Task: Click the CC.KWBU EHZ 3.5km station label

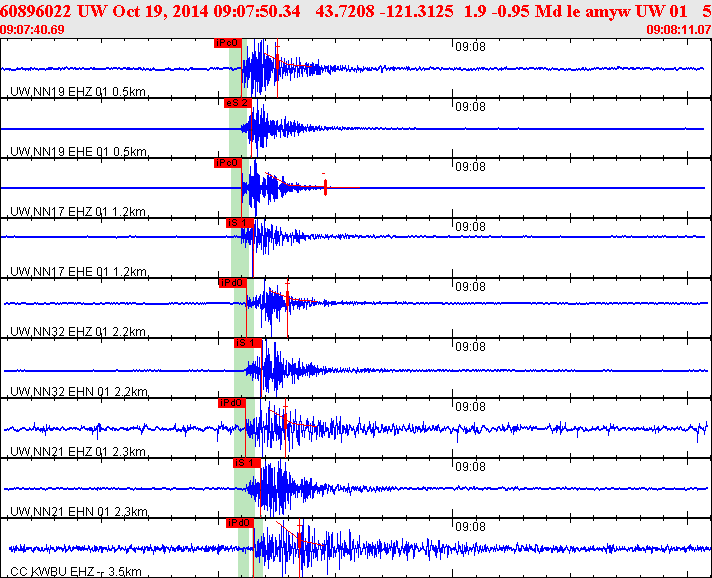Action: (x=76, y=571)
